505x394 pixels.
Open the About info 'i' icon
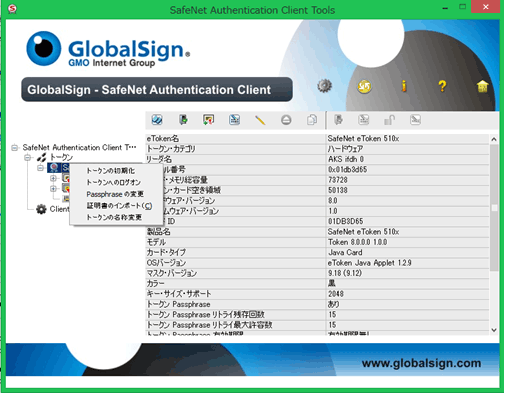[404, 86]
